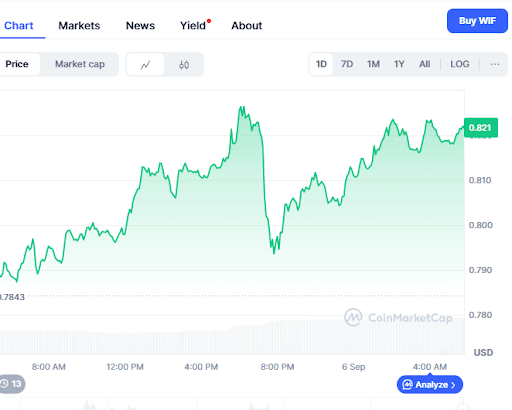The image size is (512, 410).
Task: Click the green 0.821 current price label
Action: coord(481,128)
